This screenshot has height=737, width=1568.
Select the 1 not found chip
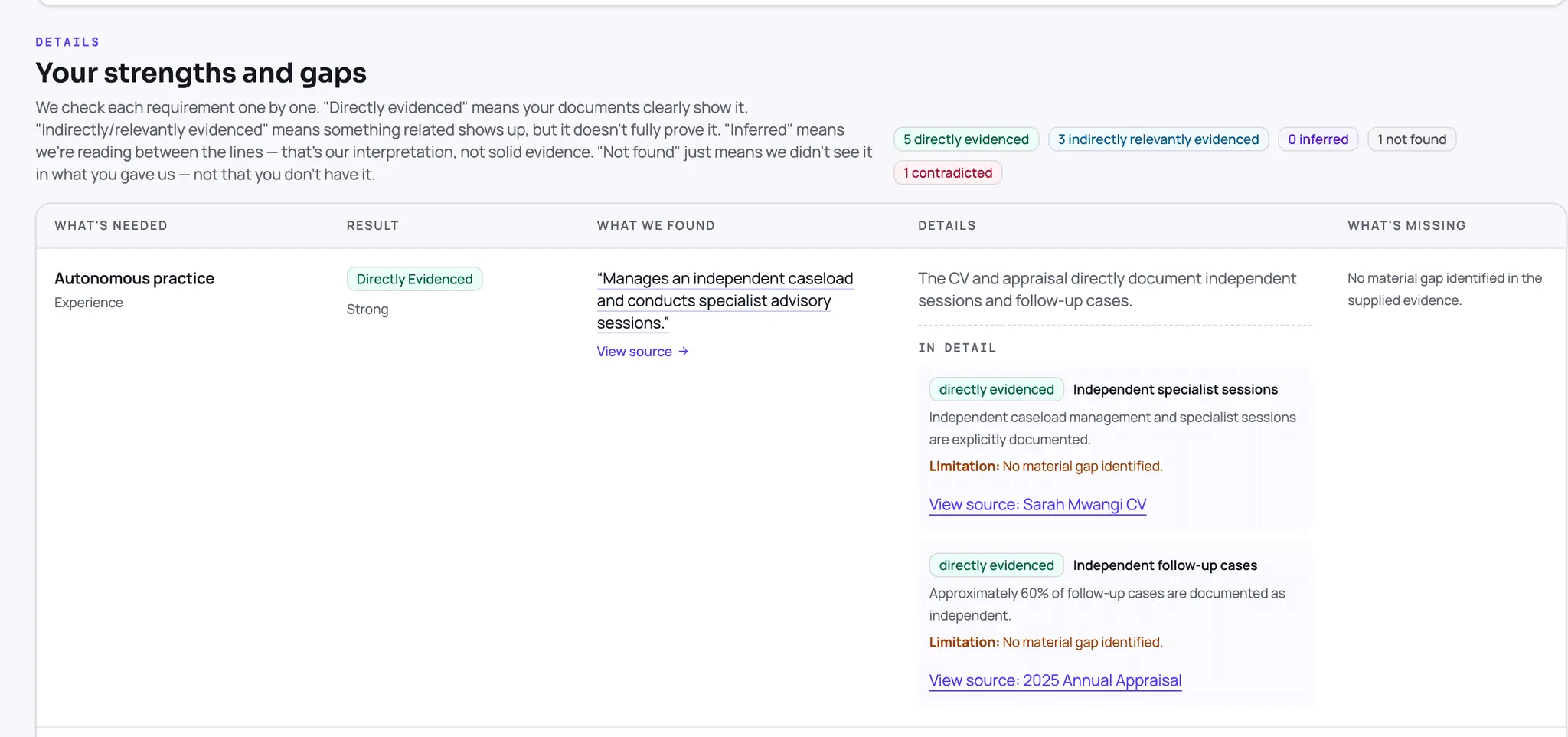pyautogui.click(x=1412, y=139)
